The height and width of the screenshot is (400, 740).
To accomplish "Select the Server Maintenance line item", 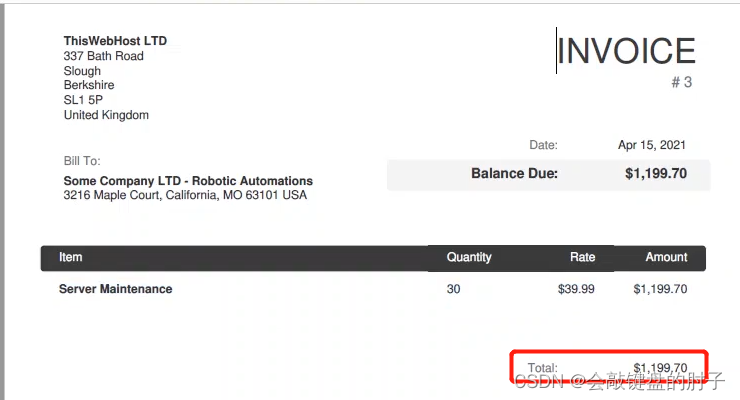I will pyautogui.click(x=116, y=289).
